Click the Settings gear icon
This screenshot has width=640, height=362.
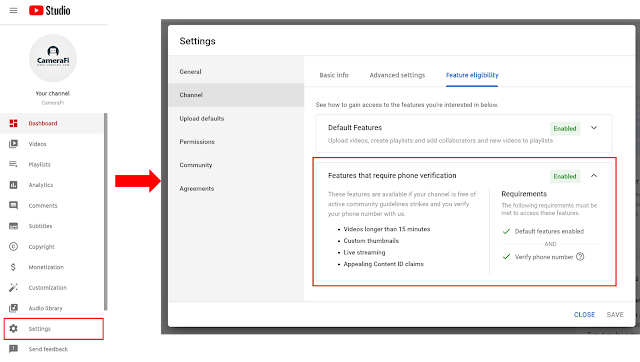[x=13, y=329]
